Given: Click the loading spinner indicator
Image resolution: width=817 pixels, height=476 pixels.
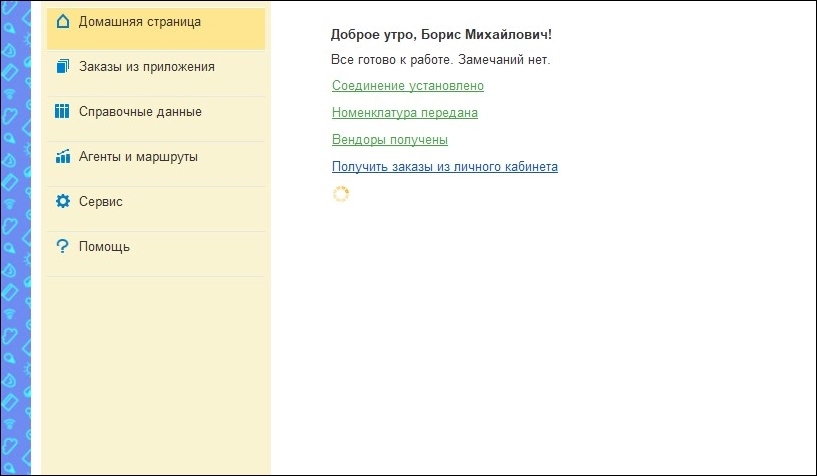Looking at the screenshot, I should pos(341,194).
